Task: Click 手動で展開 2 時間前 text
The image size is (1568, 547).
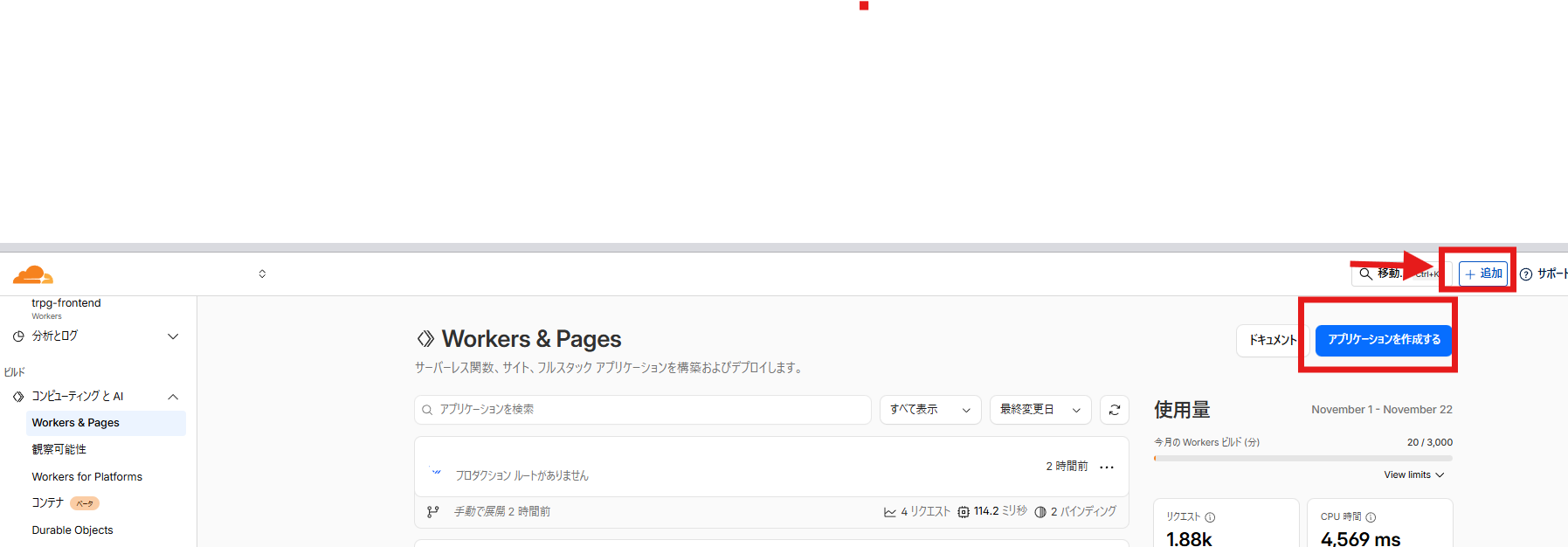Action: (502, 511)
